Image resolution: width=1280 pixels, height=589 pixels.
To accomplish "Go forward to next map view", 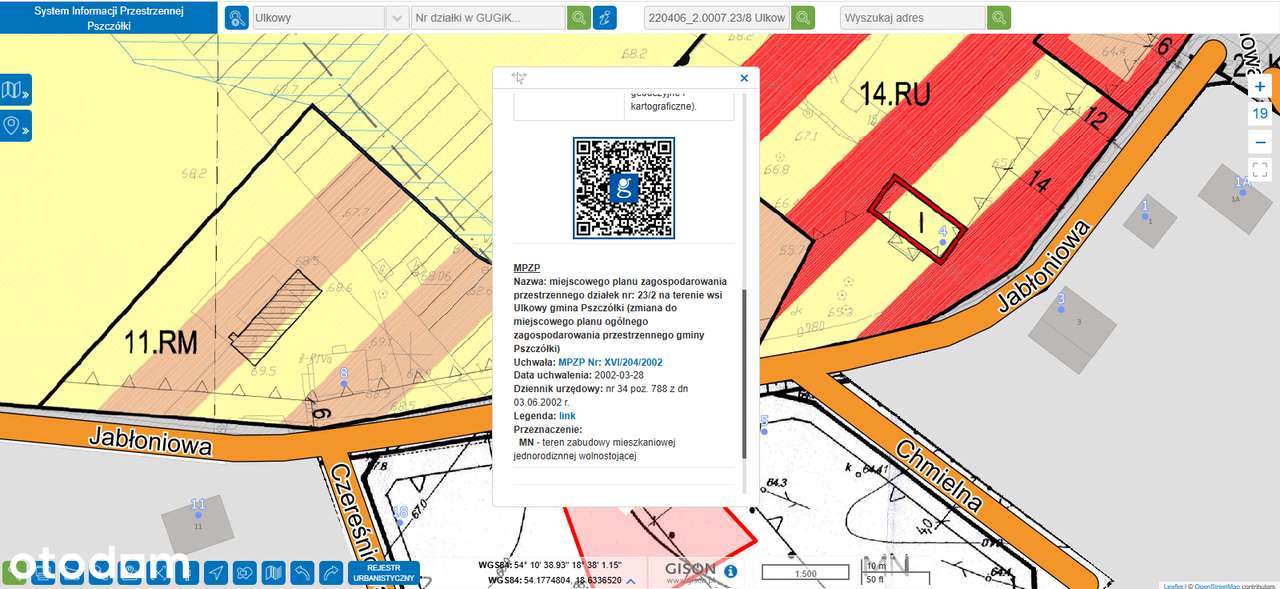I will point(331,573).
